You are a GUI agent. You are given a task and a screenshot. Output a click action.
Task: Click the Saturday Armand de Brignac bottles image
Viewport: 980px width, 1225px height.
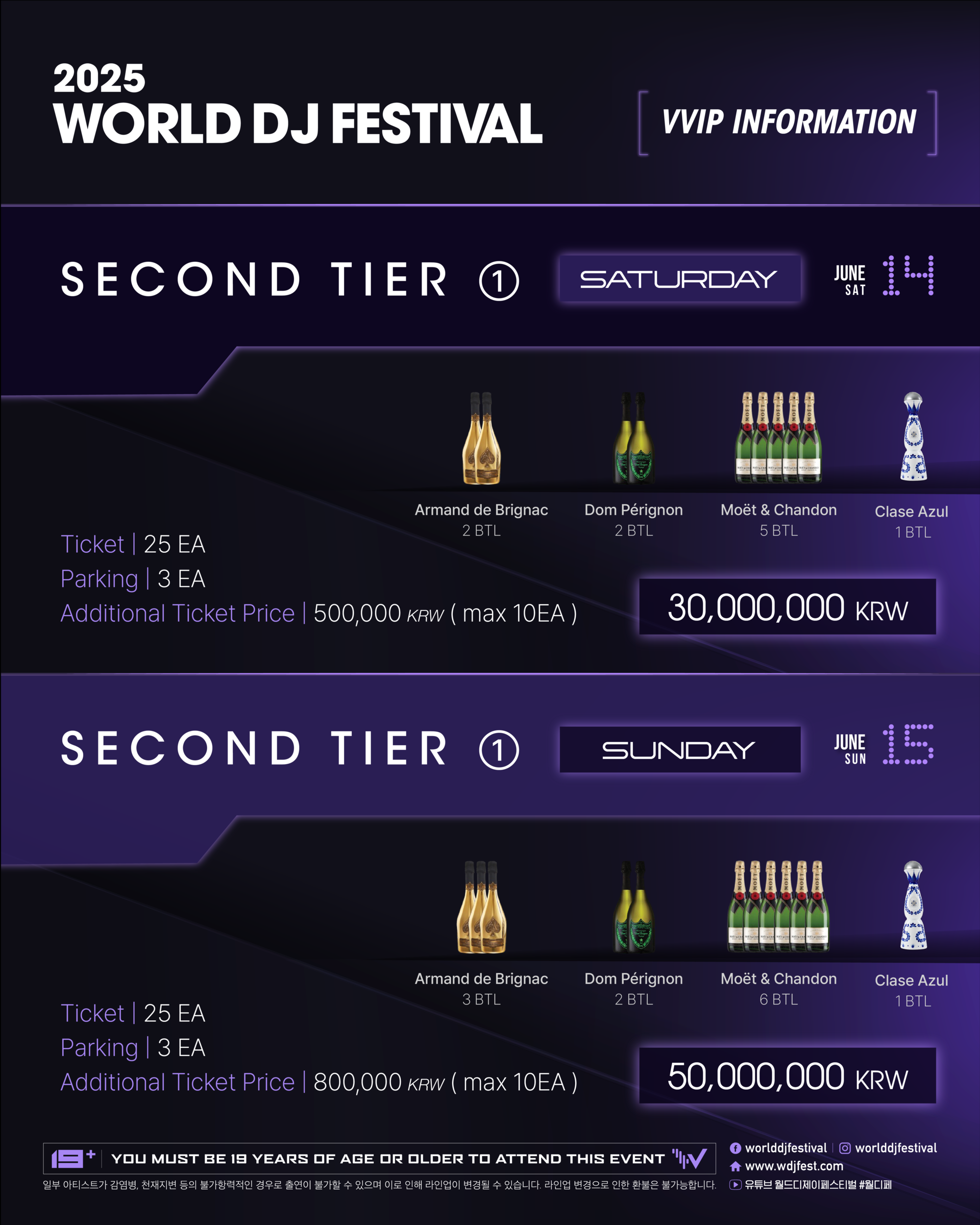pos(482,438)
